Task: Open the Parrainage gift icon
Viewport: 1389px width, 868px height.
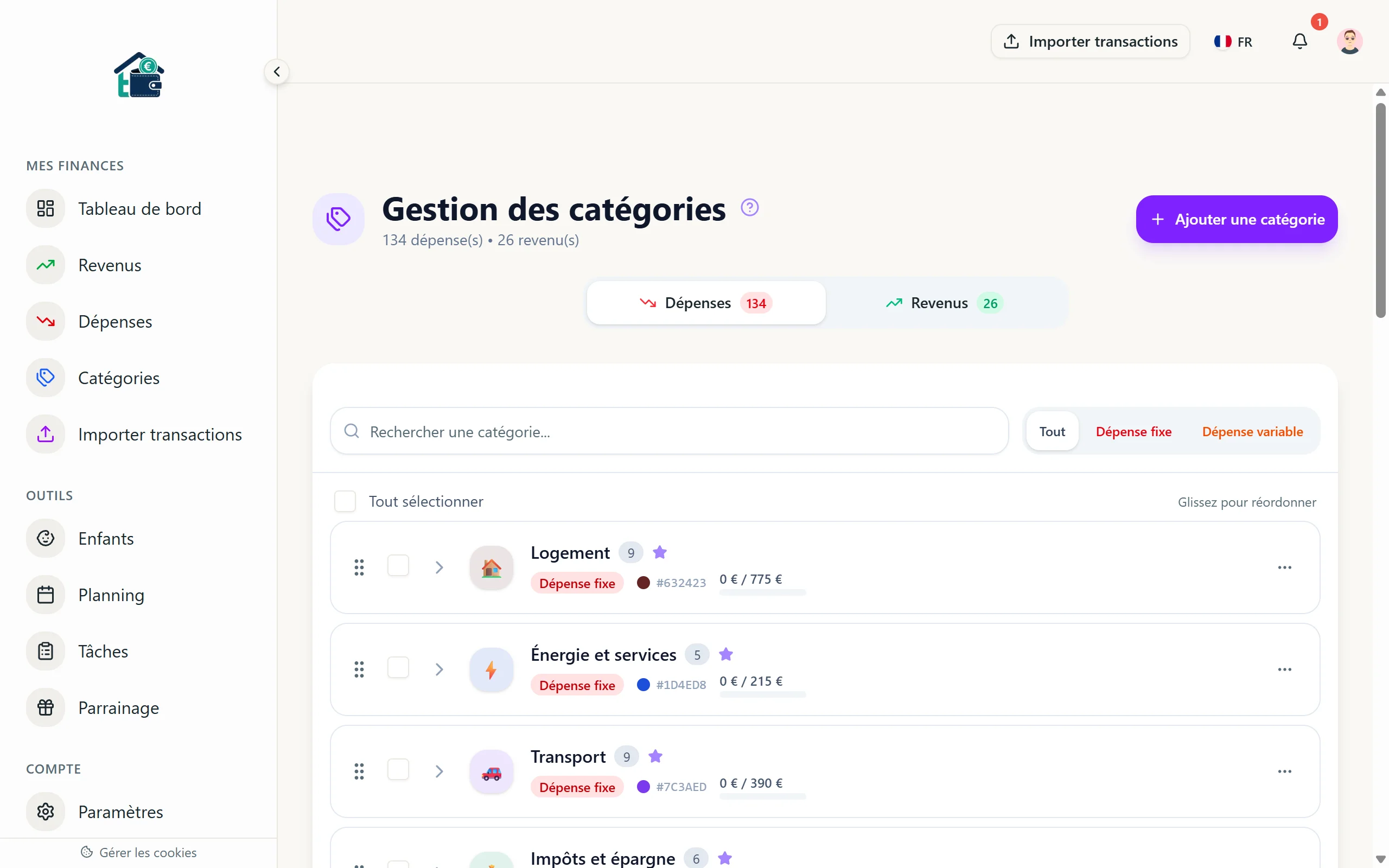Action: point(46,707)
